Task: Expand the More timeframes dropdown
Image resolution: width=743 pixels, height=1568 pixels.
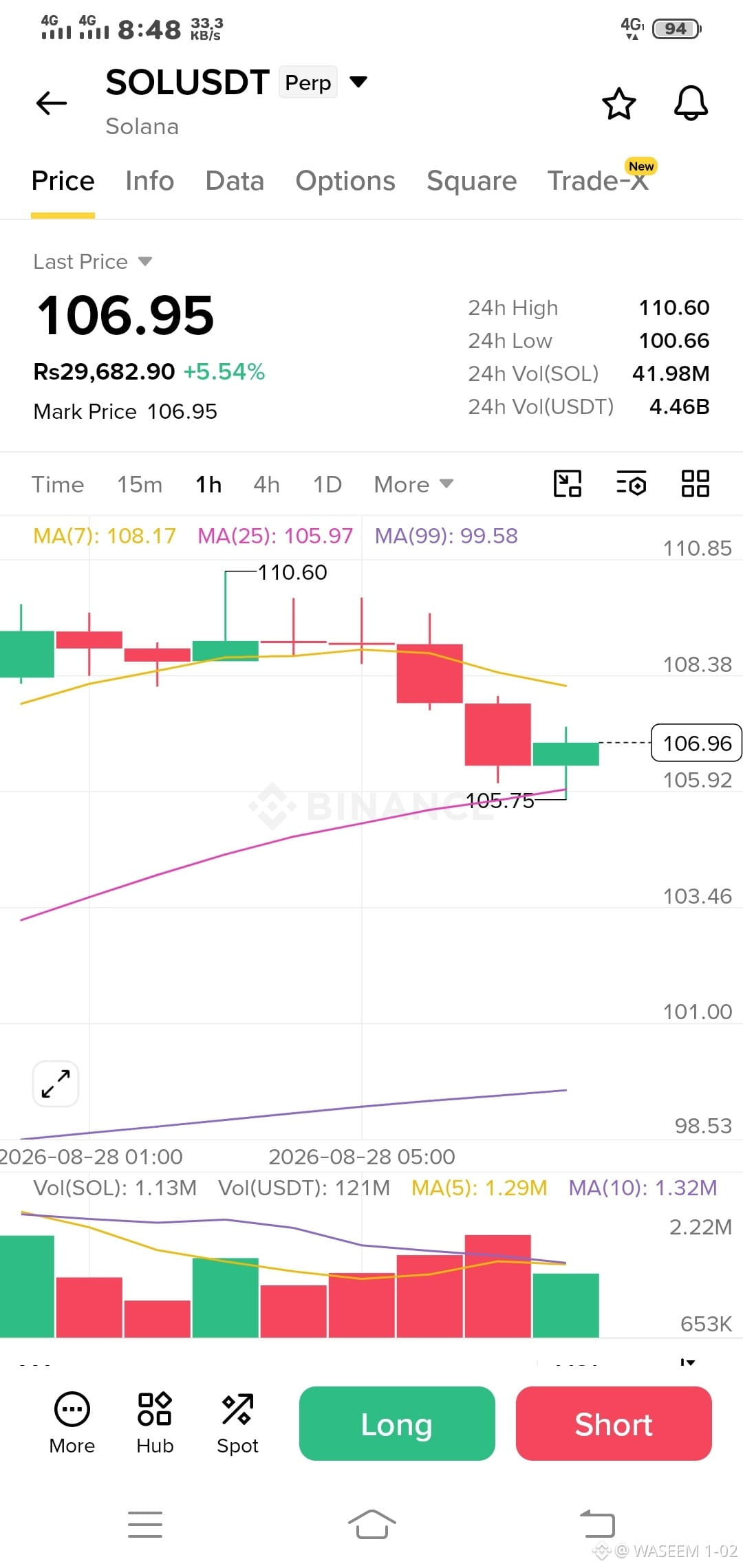Action: pos(413,484)
